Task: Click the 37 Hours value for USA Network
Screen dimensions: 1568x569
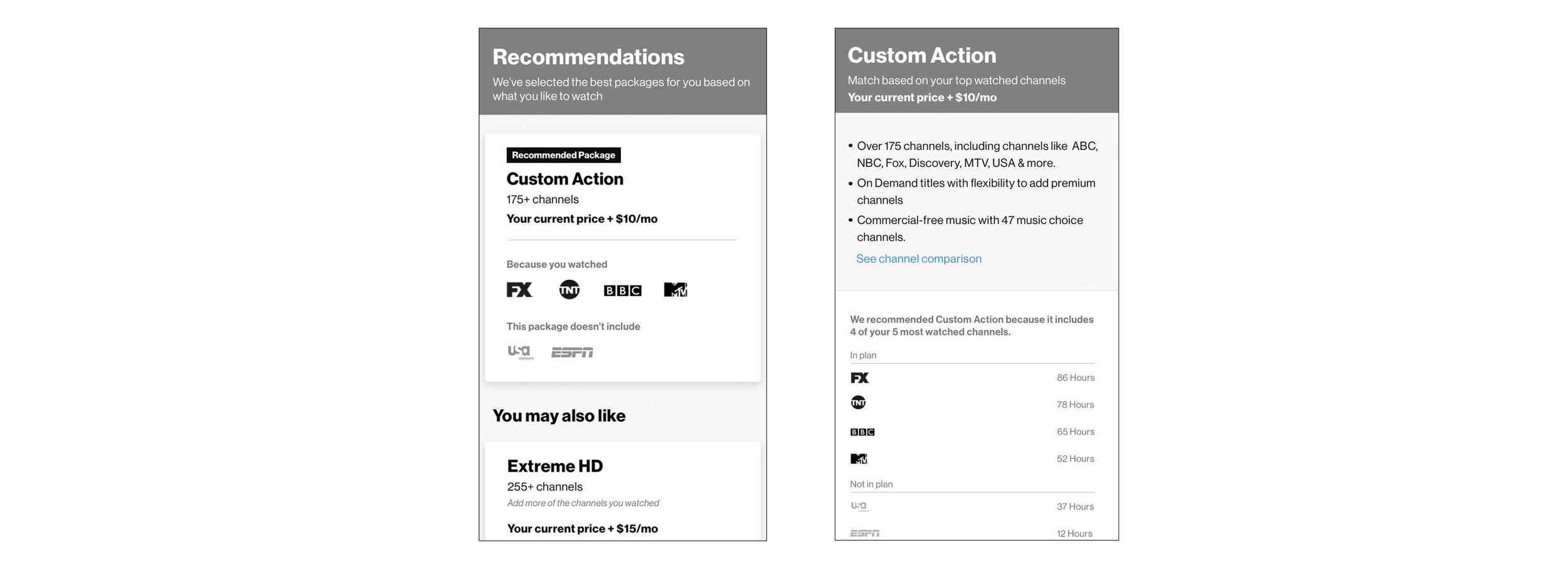Action: (1075, 506)
